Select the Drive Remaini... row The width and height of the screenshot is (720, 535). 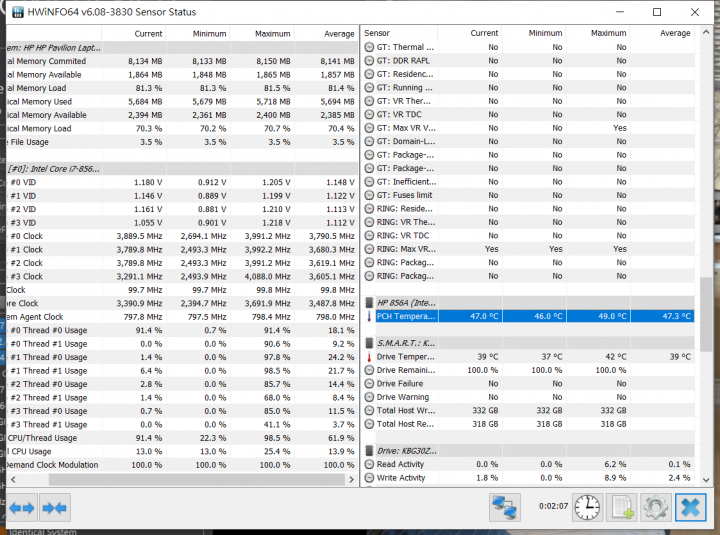click(x=529, y=370)
